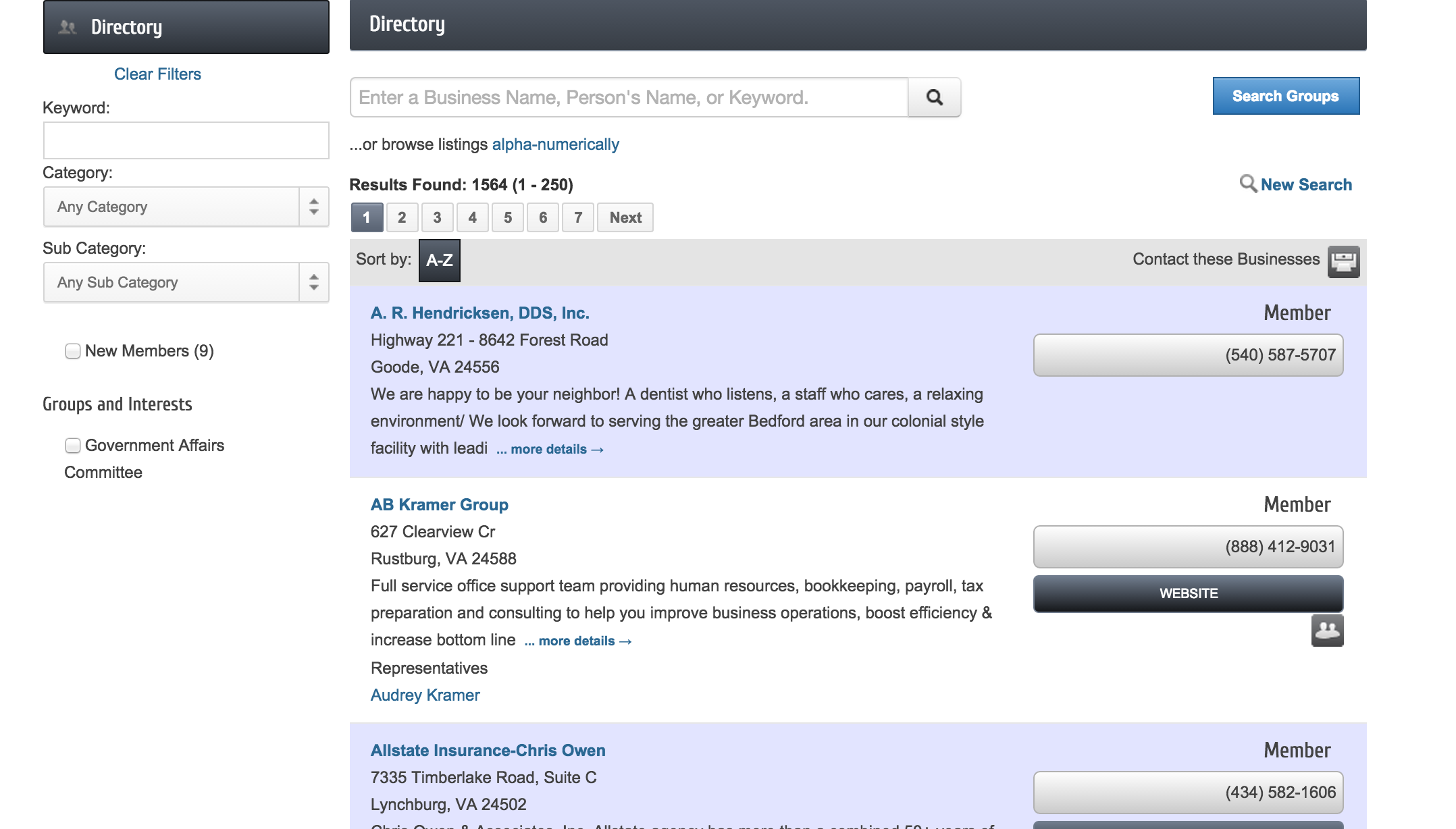Go to results page 2
The height and width of the screenshot is (829, 1456).
402,217
